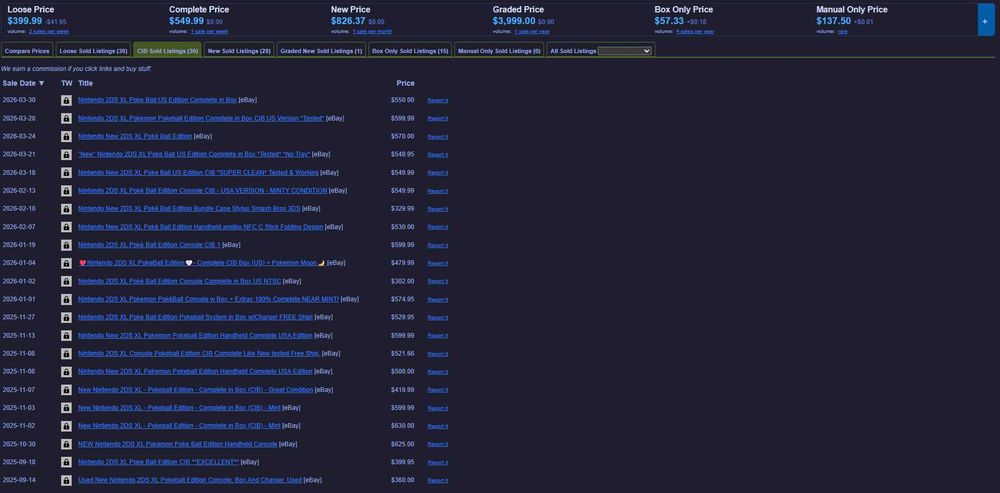Screen dimensions: 1000x493
Task: Click the Price column header
Action: tap(405, 84)
